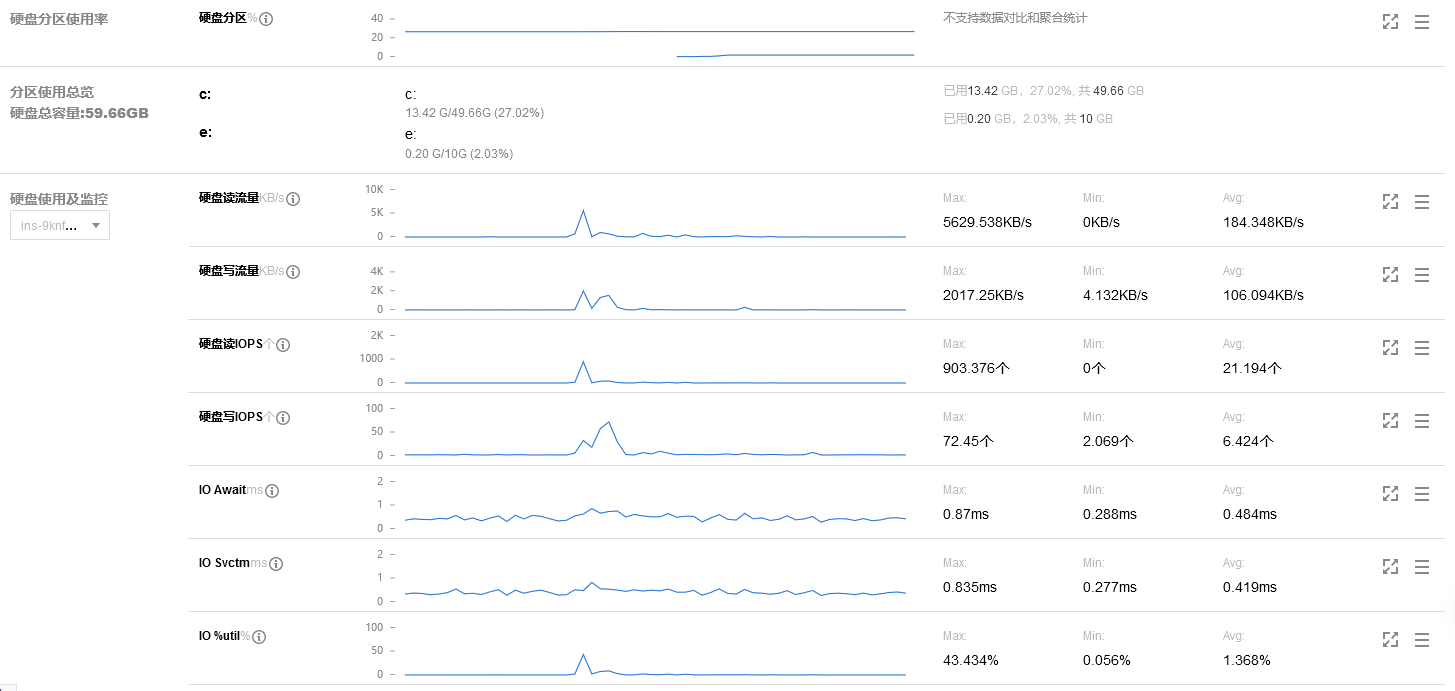Click the info icon beside IO %util

259,637
